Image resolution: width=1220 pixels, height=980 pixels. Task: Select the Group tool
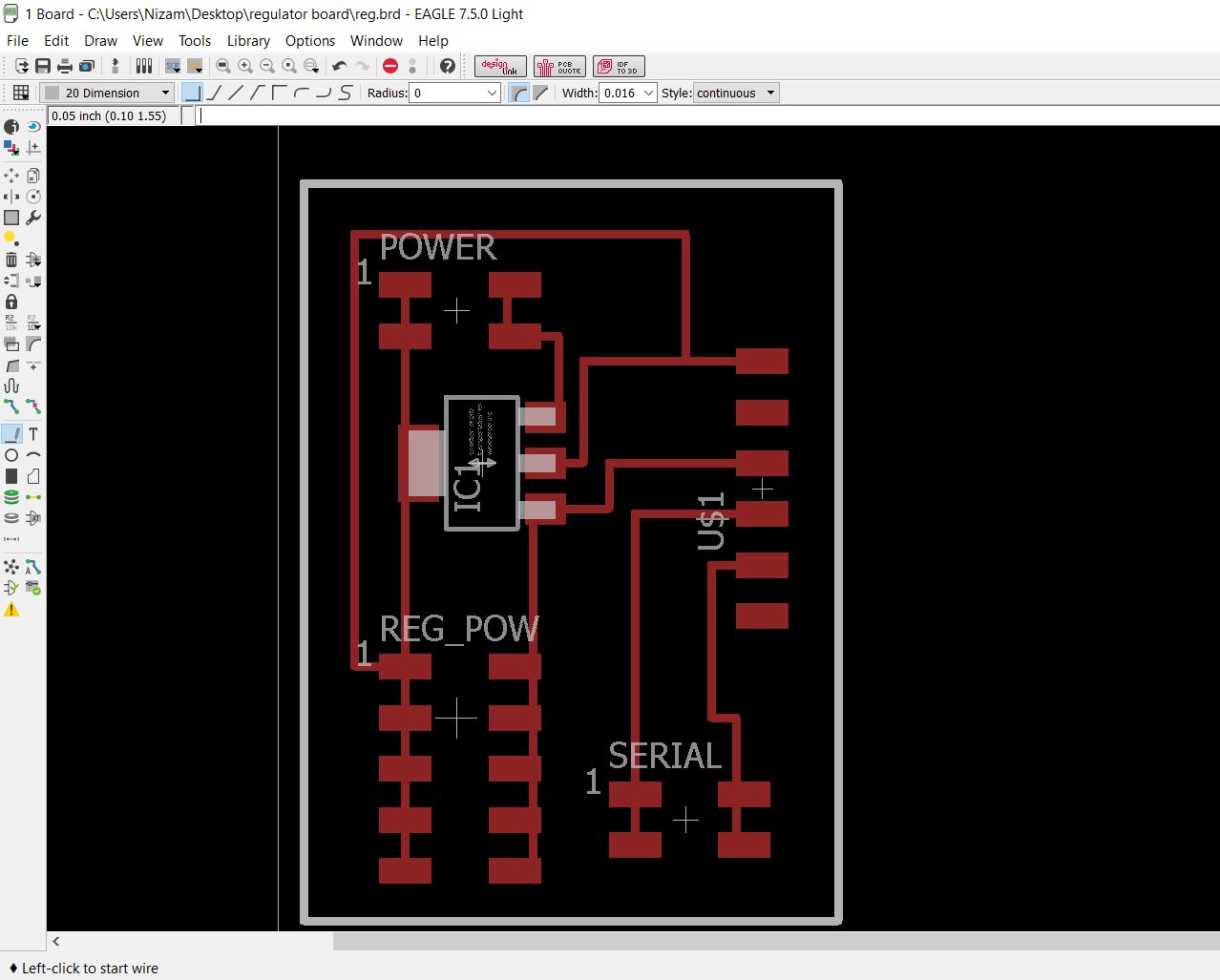tap(11, 218)
